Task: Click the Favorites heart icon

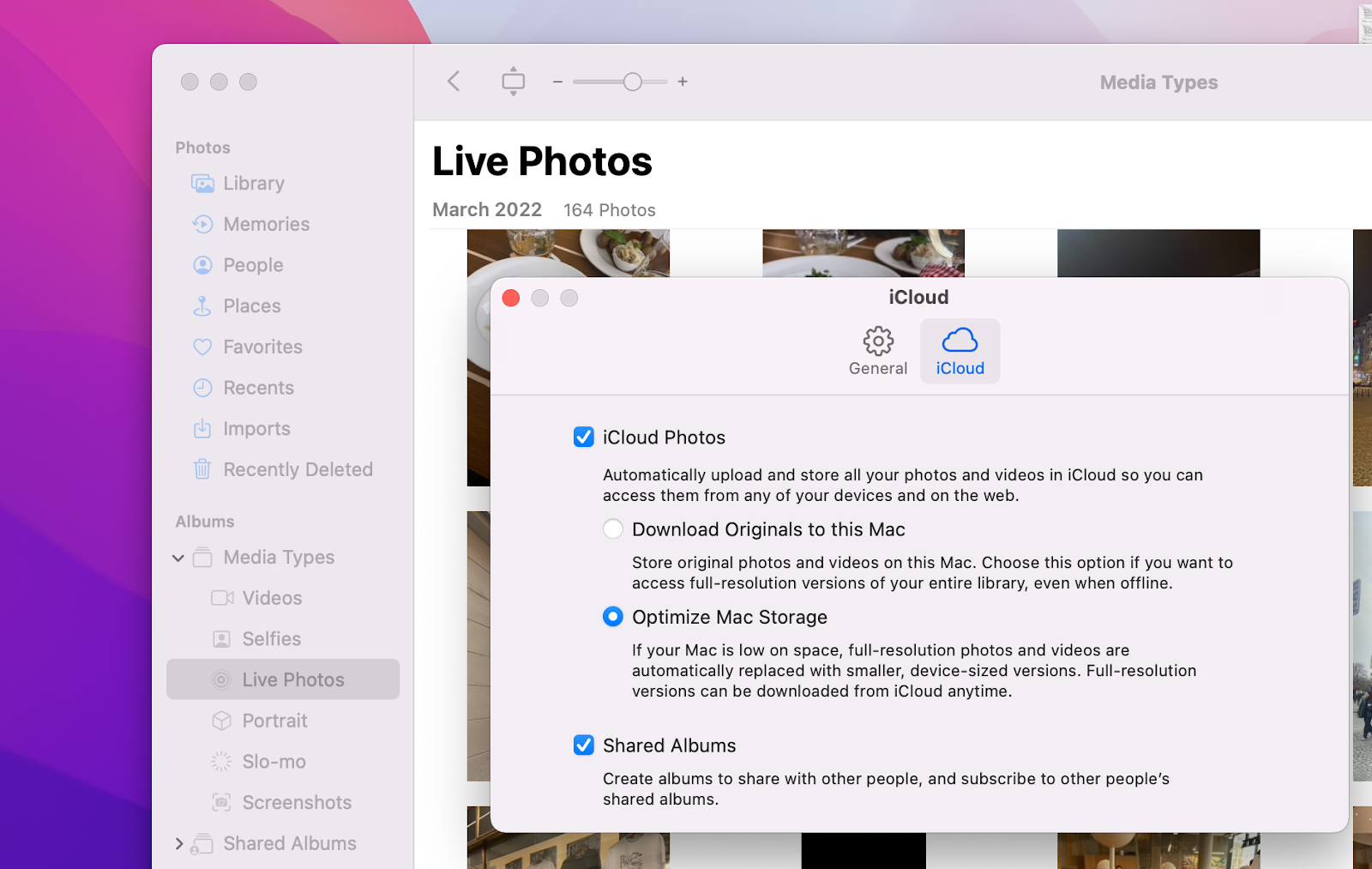Action: pyautogui.click(x=202, y=347)
